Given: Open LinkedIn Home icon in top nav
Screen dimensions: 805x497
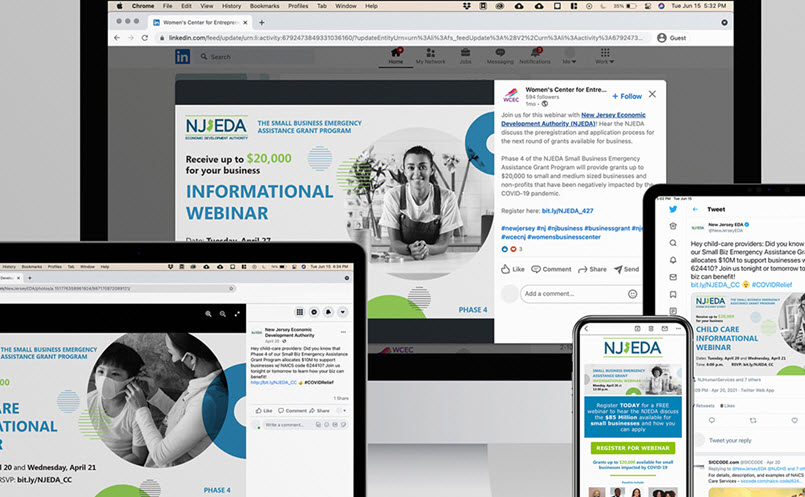Looking at the screenshot, I should coord(395,56).
